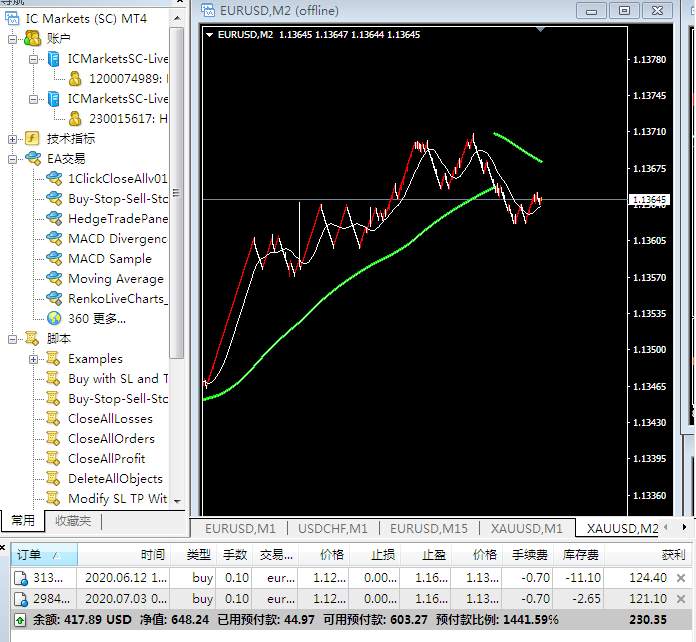Select the HedgeTradePanel EA icon
The image size is (696, 642).
(x=54, y=218)
